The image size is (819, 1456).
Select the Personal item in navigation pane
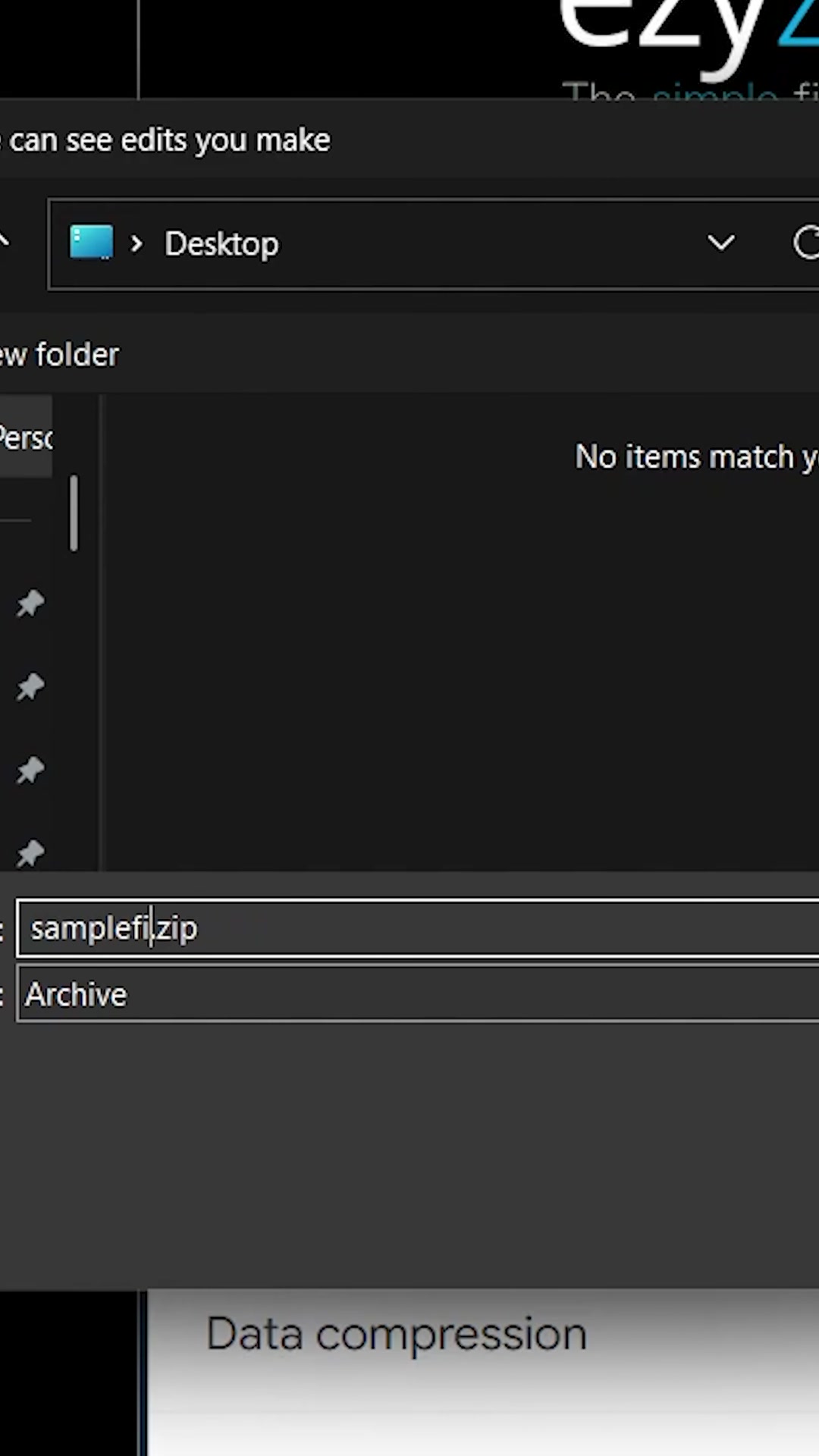coord(26,438)
